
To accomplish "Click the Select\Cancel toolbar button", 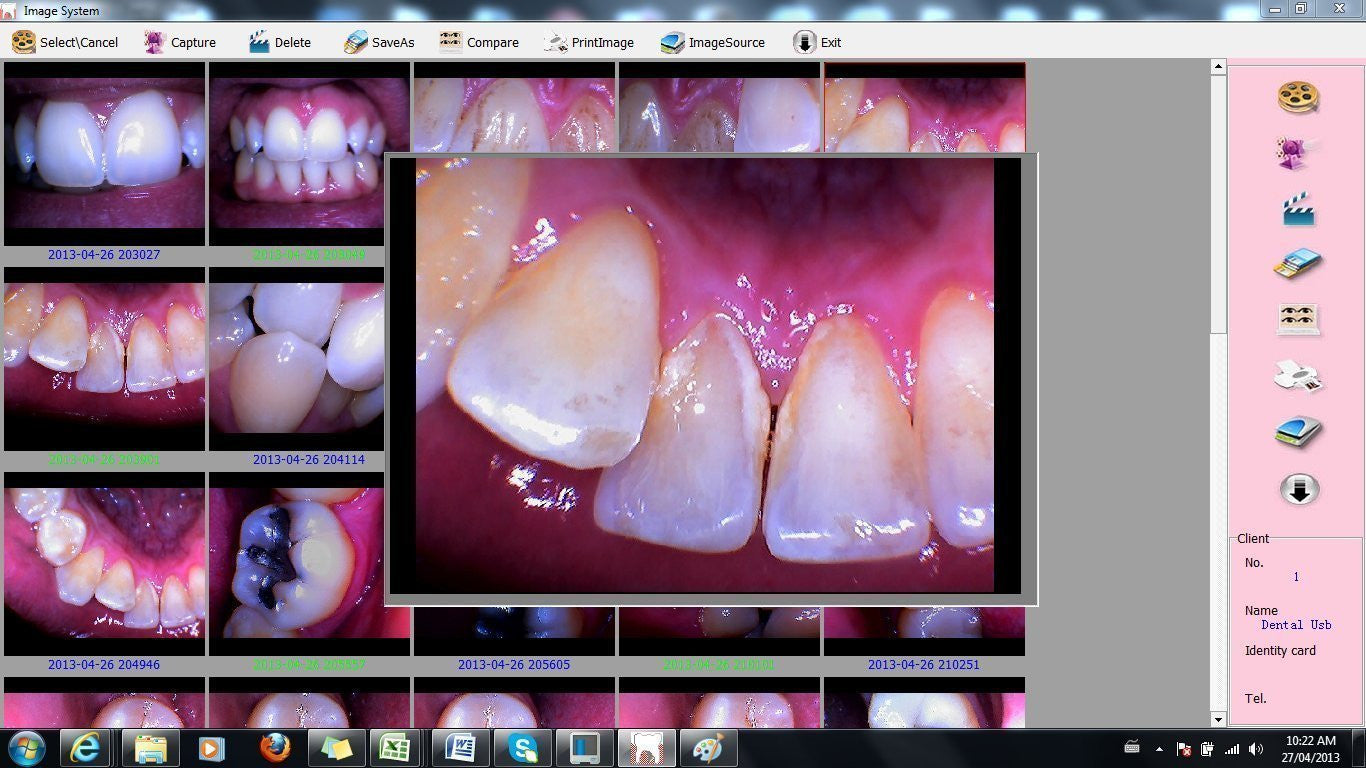I will point(65,42).
